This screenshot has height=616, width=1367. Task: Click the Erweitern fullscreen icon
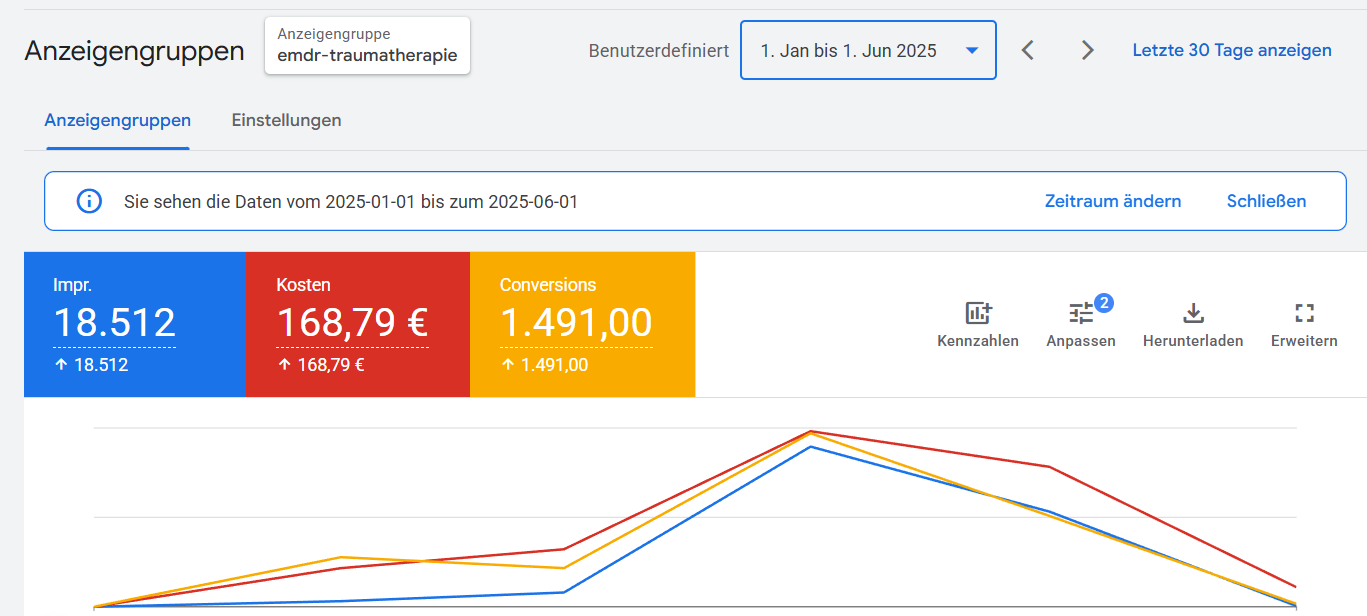[1304, 313]
